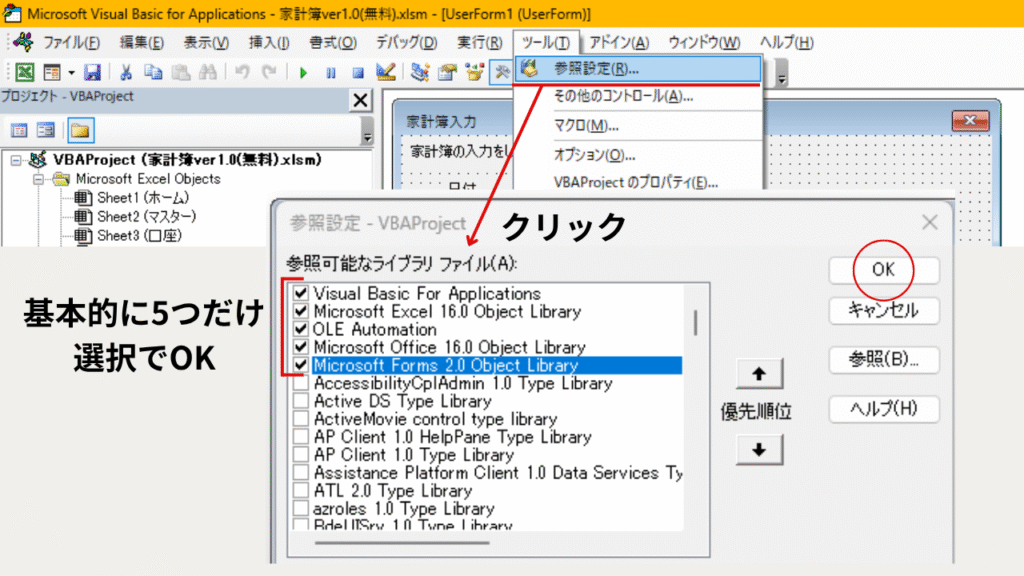
Task: Click the Break pause icon
Action: click(x=330, y=72)
